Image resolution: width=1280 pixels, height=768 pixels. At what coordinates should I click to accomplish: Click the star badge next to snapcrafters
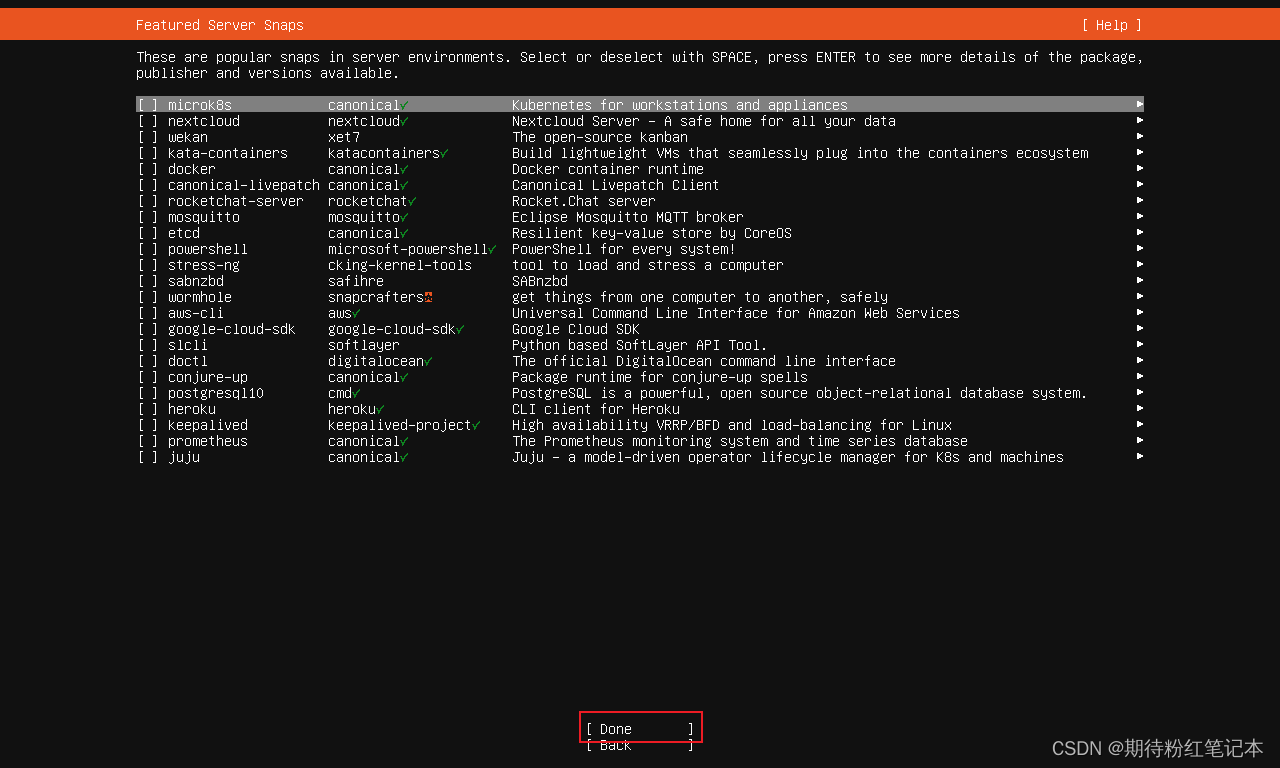tap(428, 297)
